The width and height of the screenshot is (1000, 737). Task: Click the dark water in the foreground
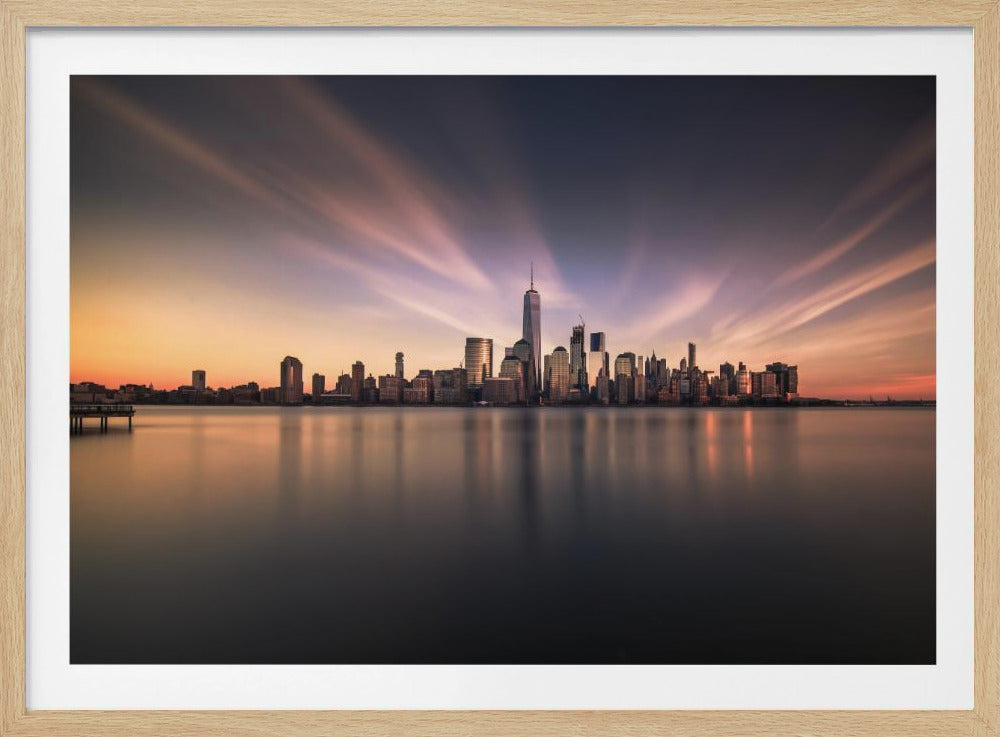coord(500,600)
